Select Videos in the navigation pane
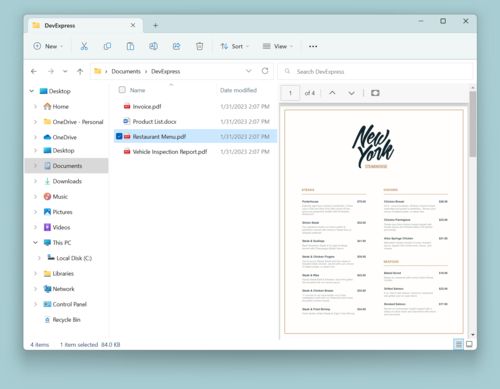This screenshot has height=389, width=500. click(x=61, y=227)
